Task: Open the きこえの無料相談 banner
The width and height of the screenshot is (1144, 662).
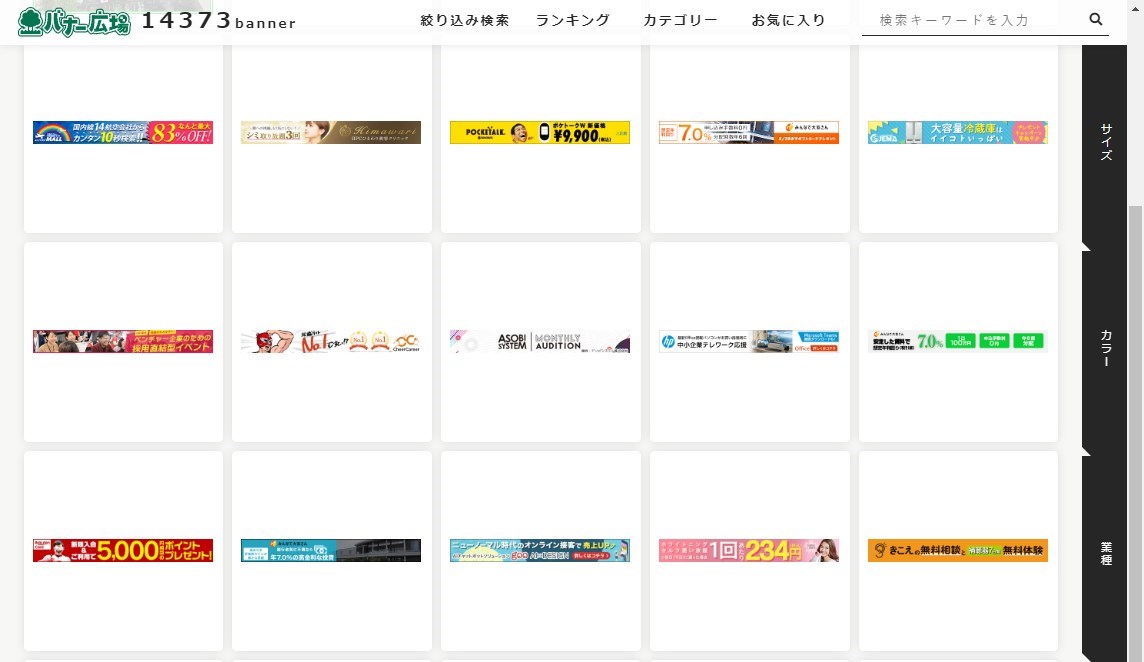Action: (x=958, y=550)
